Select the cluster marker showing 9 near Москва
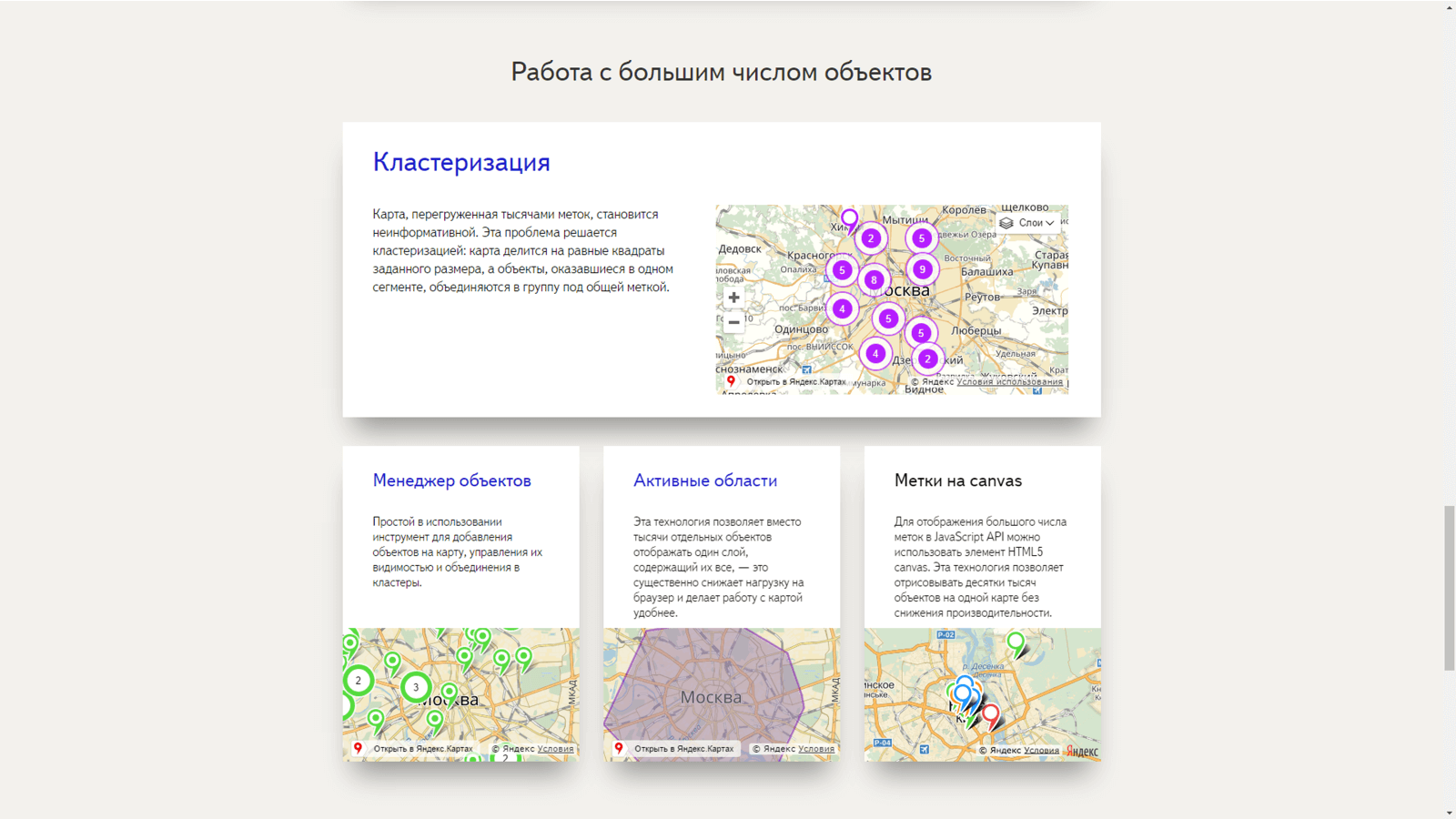The width and height of the screenshot is (1456, 819). pyautogui.click(x=922, y=269)
